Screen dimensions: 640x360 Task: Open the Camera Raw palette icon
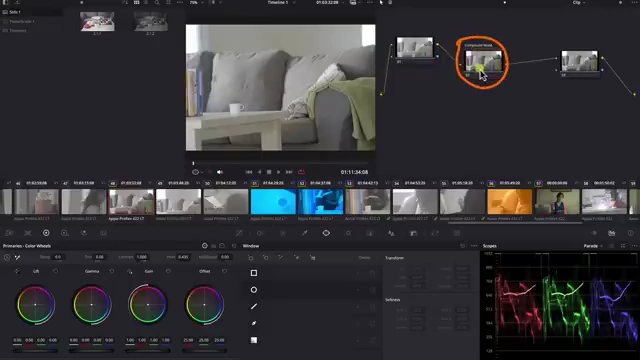coord(9,233)
